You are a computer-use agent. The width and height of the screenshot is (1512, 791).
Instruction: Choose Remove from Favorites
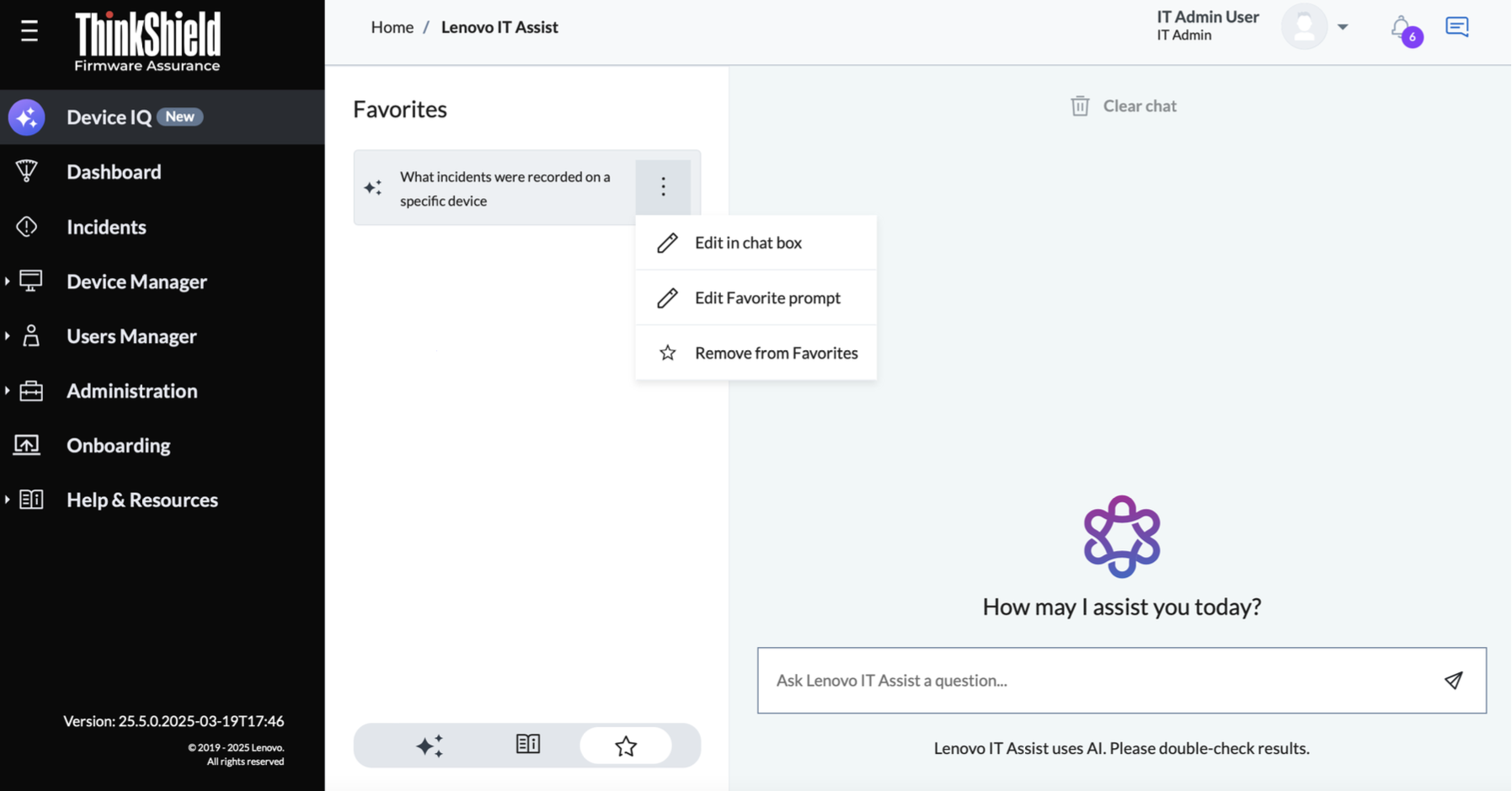pos(756,353)
